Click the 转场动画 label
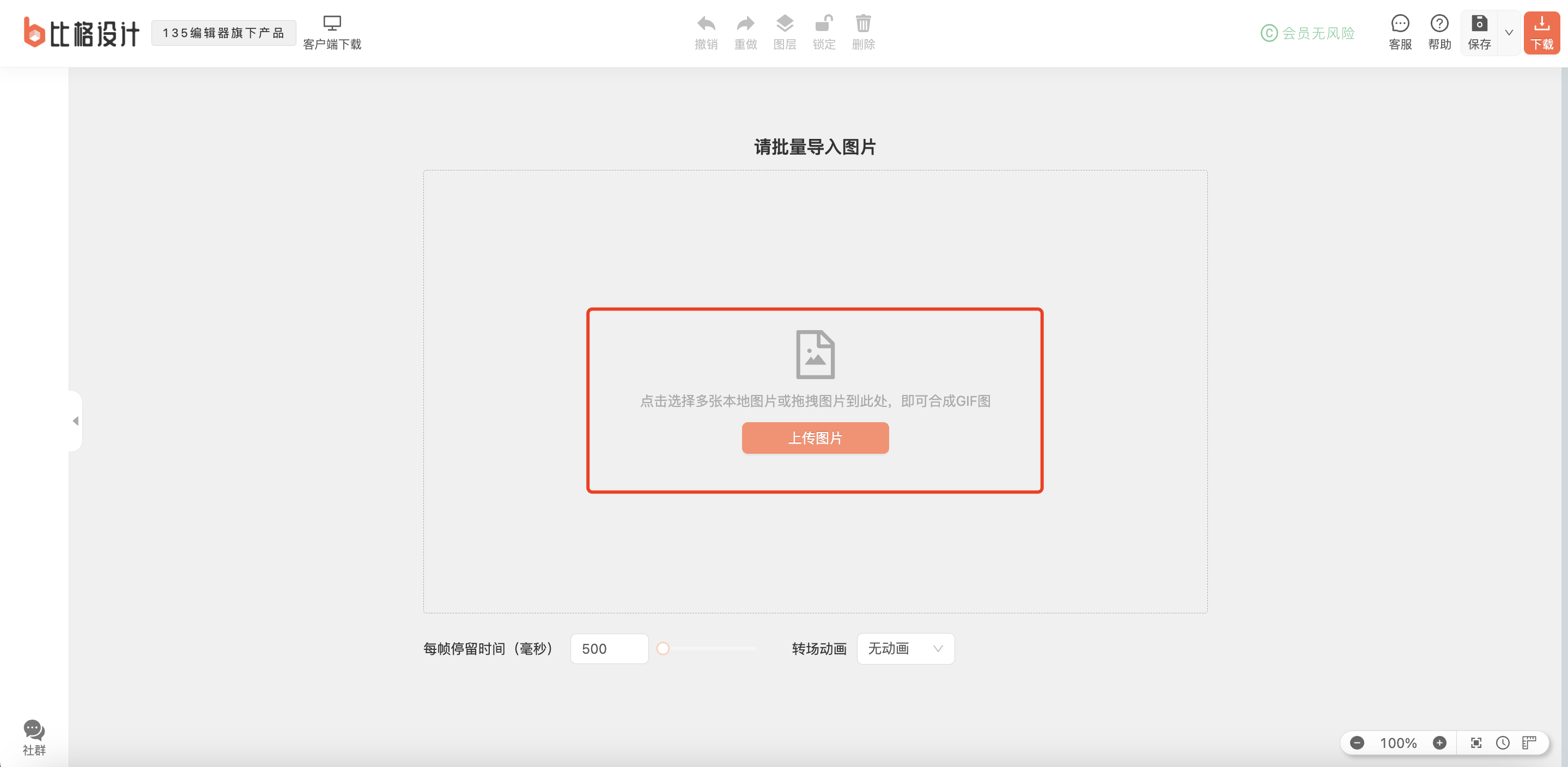Screen dimensions: 1568x767 819,648
